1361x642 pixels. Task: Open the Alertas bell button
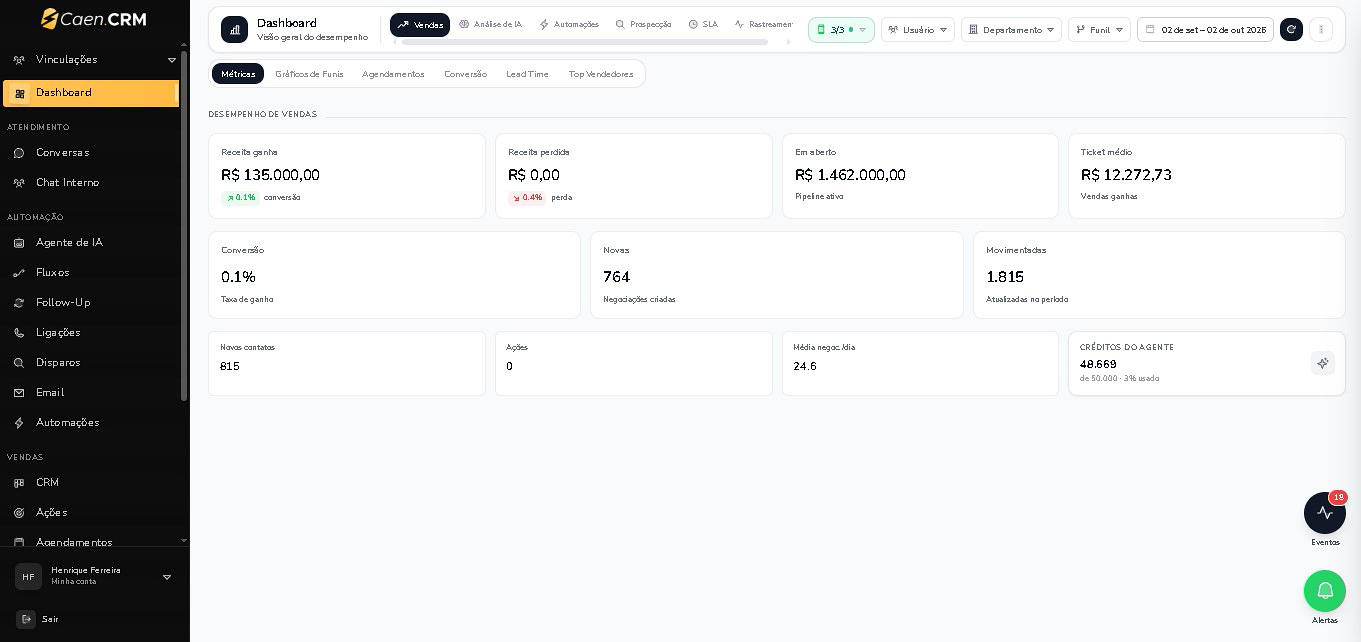point(1325,591)
